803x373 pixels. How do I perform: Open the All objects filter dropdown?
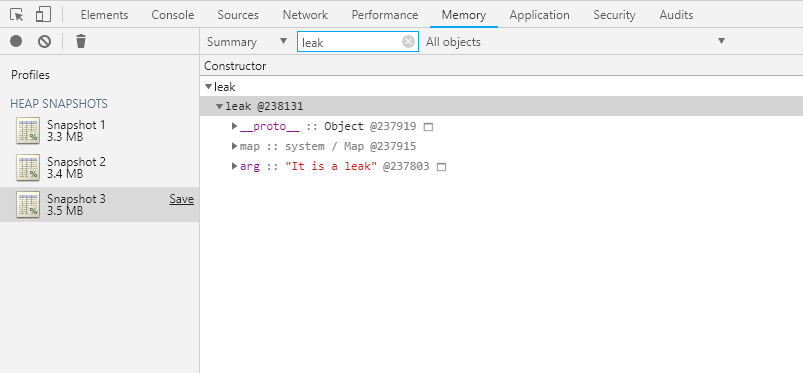pos(576,42)
